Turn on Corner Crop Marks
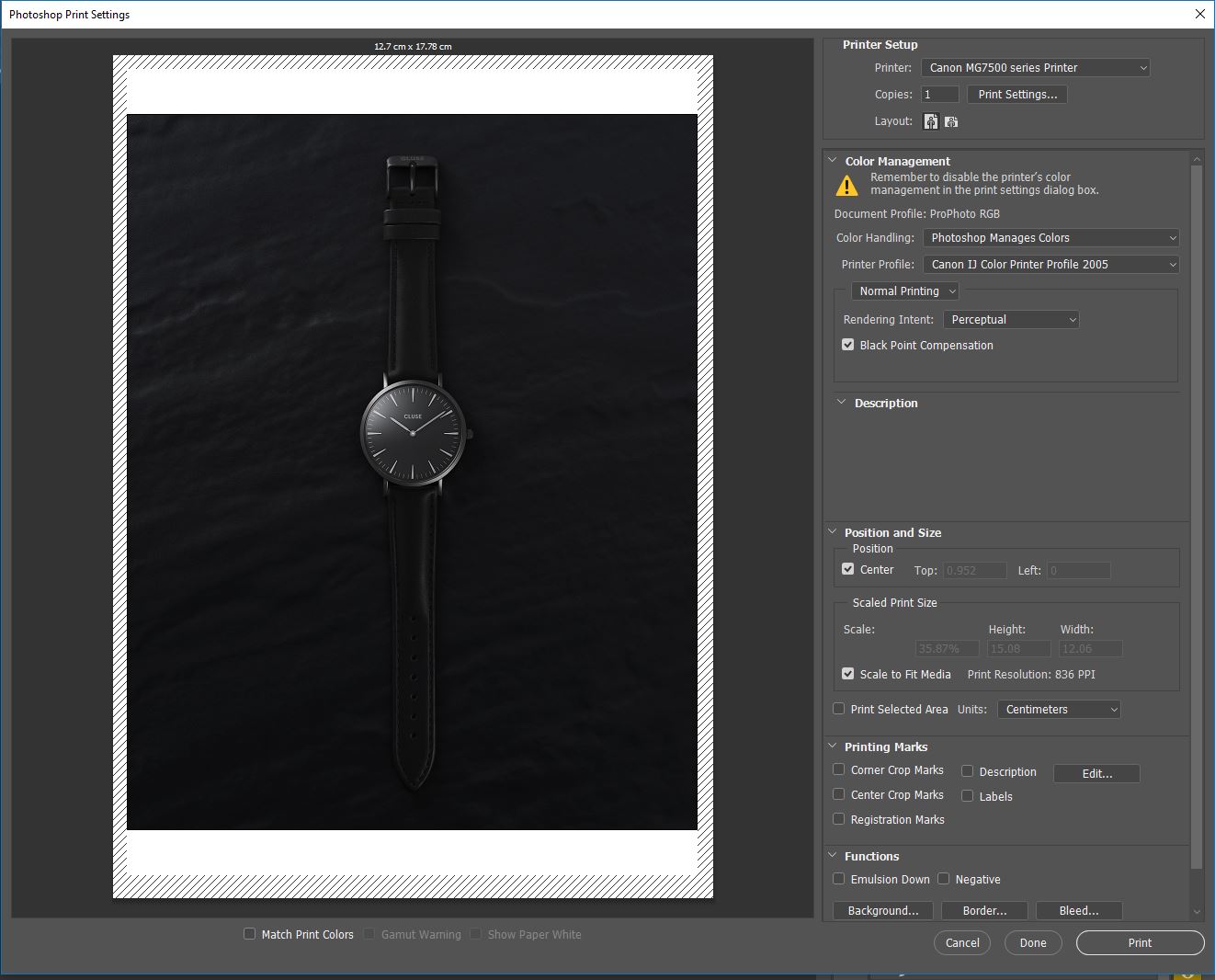This screenshot has width=1215, height=980. [839, 769]
